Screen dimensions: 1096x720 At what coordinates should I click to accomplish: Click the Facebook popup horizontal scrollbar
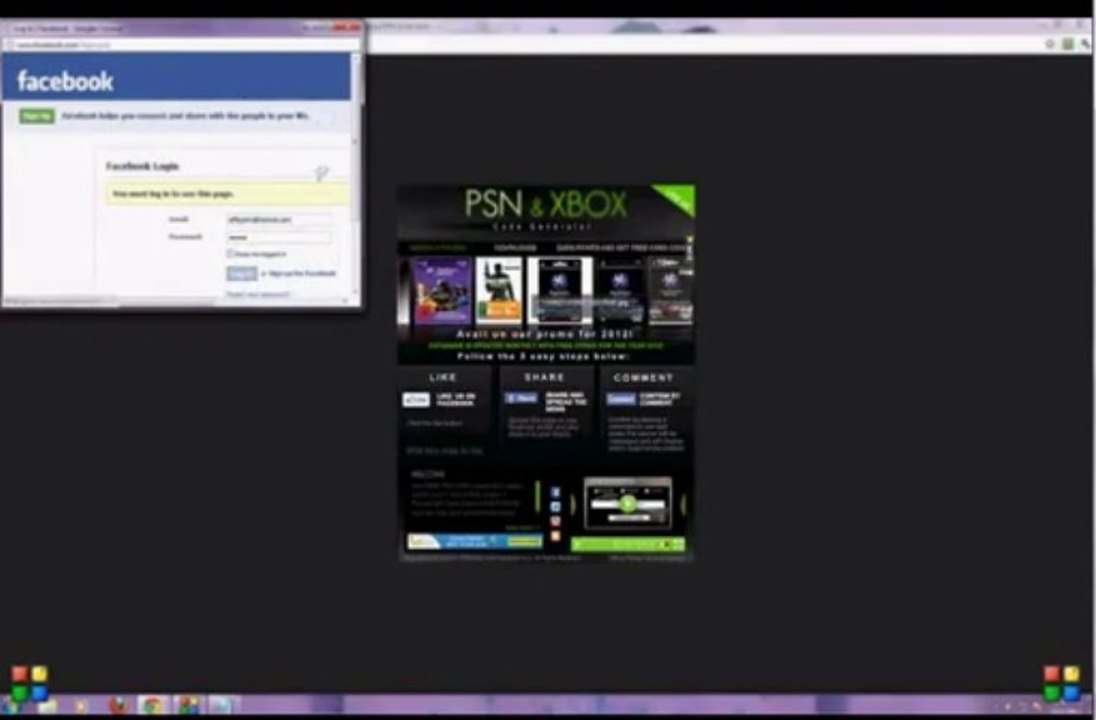pyautogui.click(x=175, y=301)
